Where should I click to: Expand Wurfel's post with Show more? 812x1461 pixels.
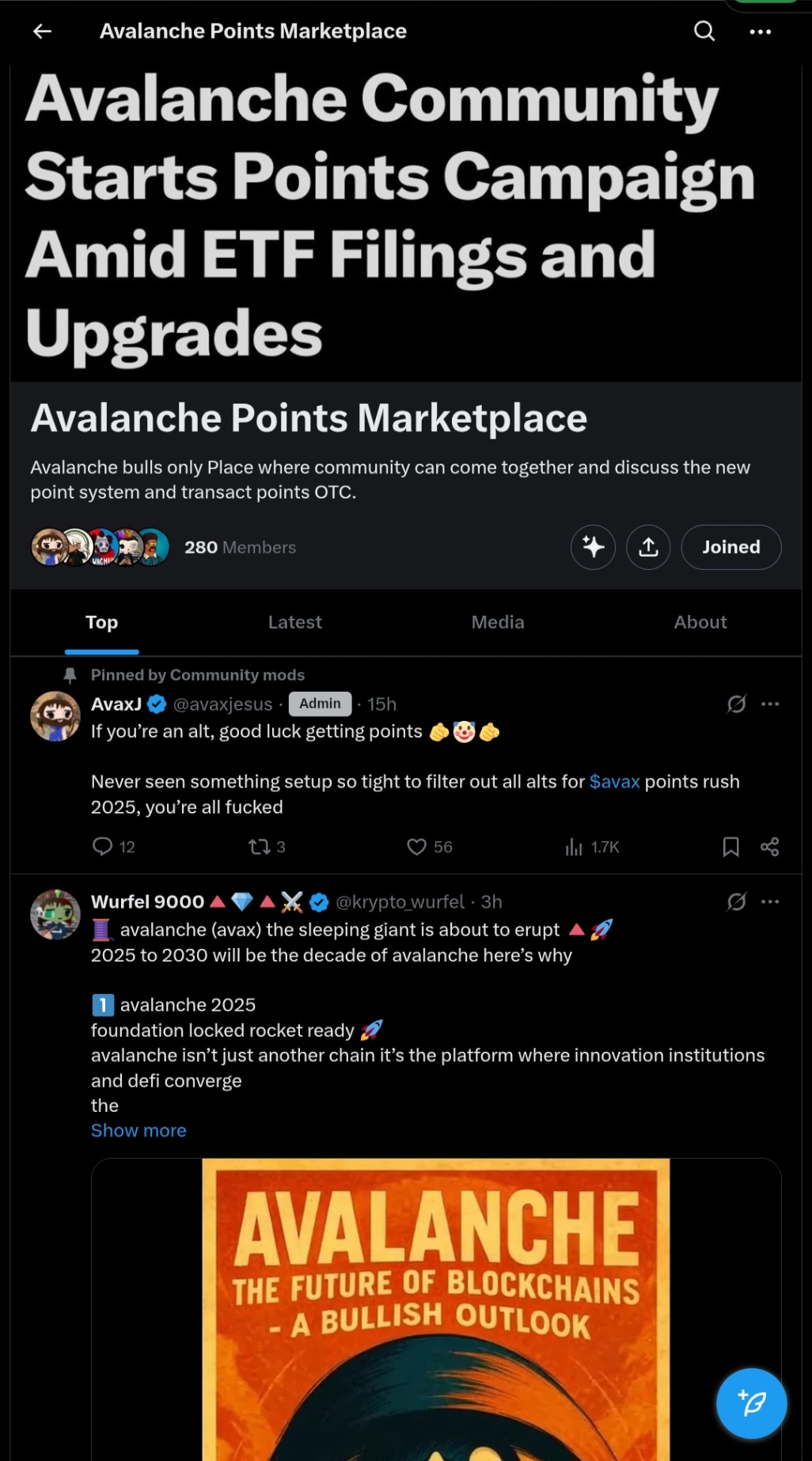(138, 1130)
